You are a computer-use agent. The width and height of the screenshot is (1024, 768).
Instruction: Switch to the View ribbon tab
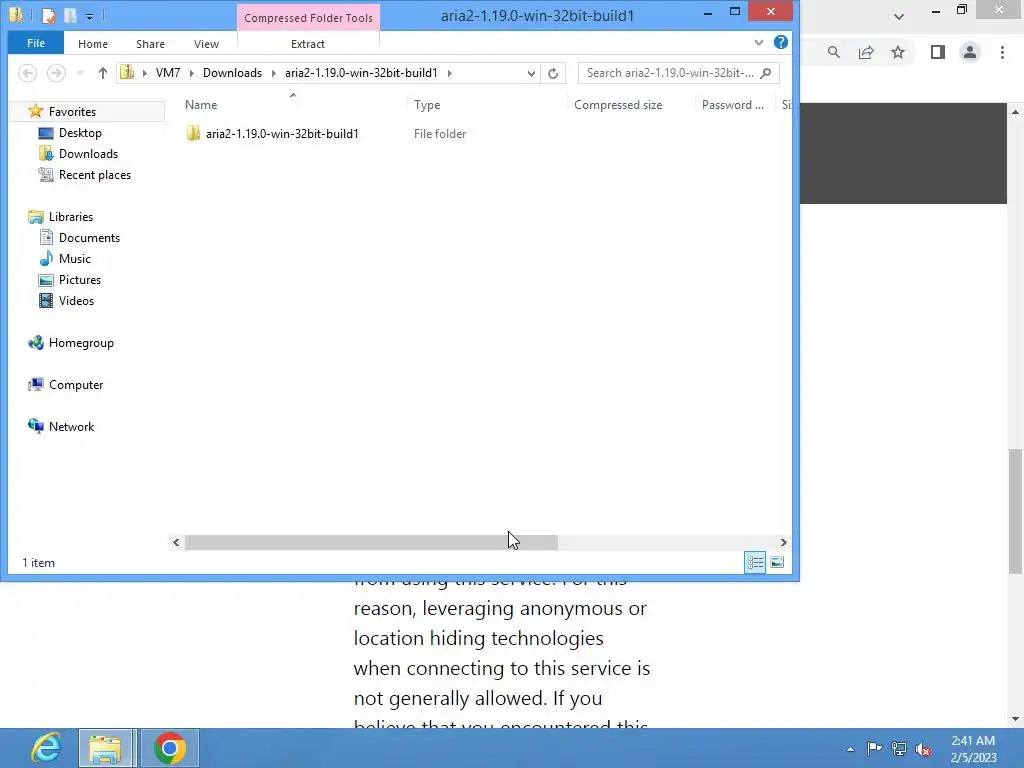(206, 44)
